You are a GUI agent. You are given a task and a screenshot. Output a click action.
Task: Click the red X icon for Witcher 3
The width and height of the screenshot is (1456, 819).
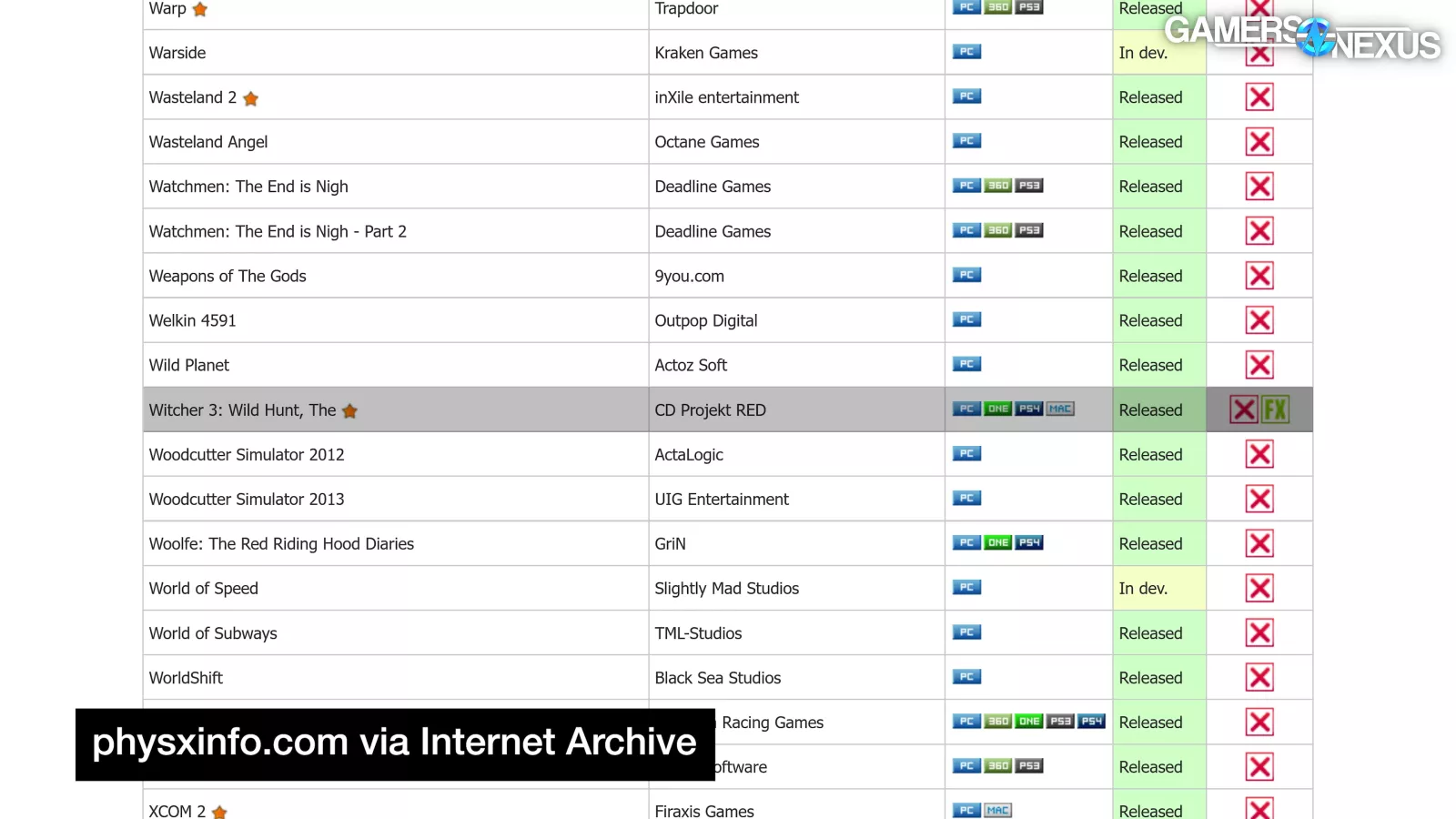pyautogui.click(x=1243, y=409)
